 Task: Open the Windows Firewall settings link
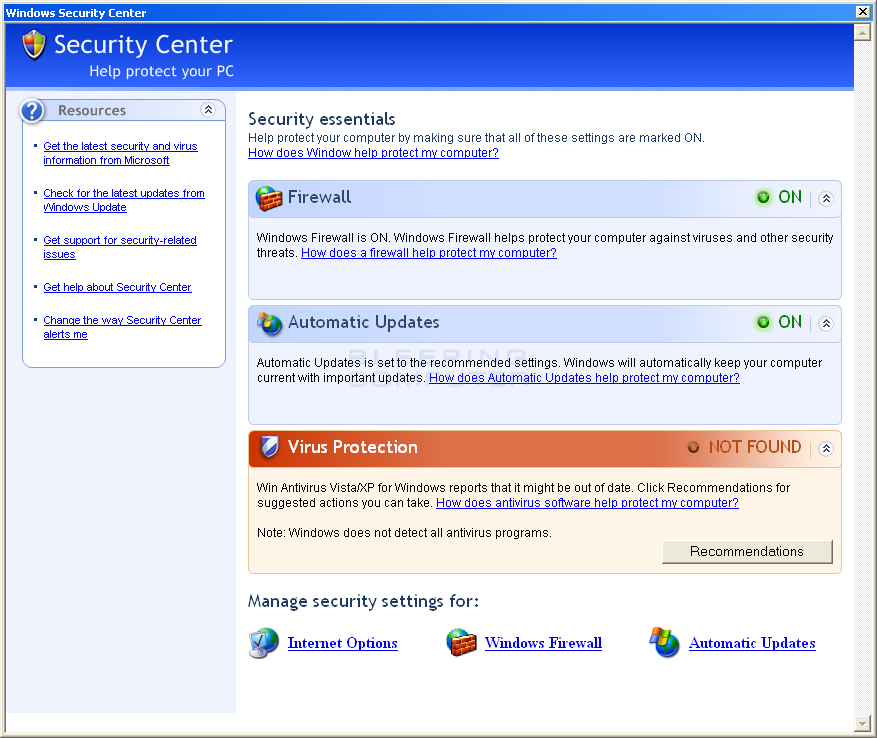pos(543,643)
